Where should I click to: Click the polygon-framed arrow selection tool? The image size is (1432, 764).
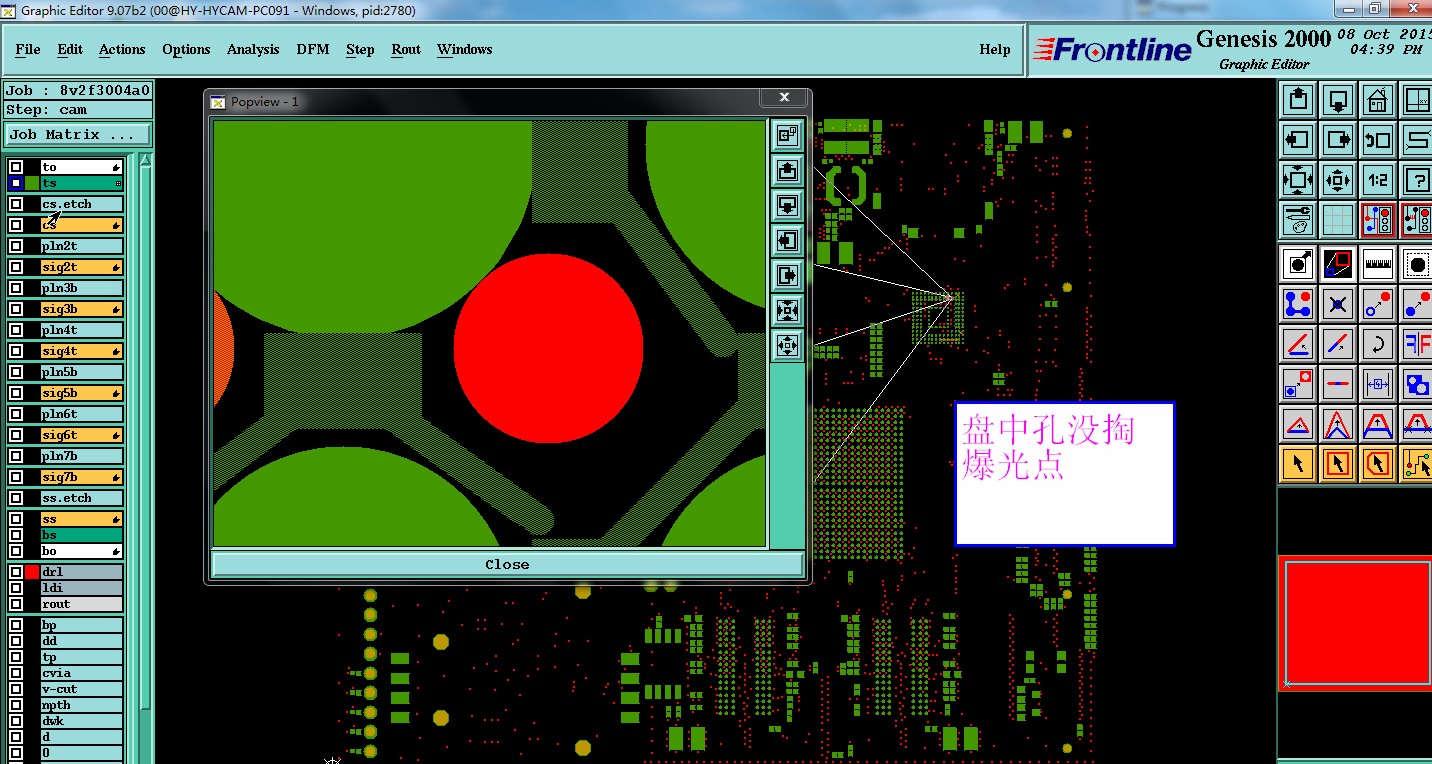(x=1378, y=464)
